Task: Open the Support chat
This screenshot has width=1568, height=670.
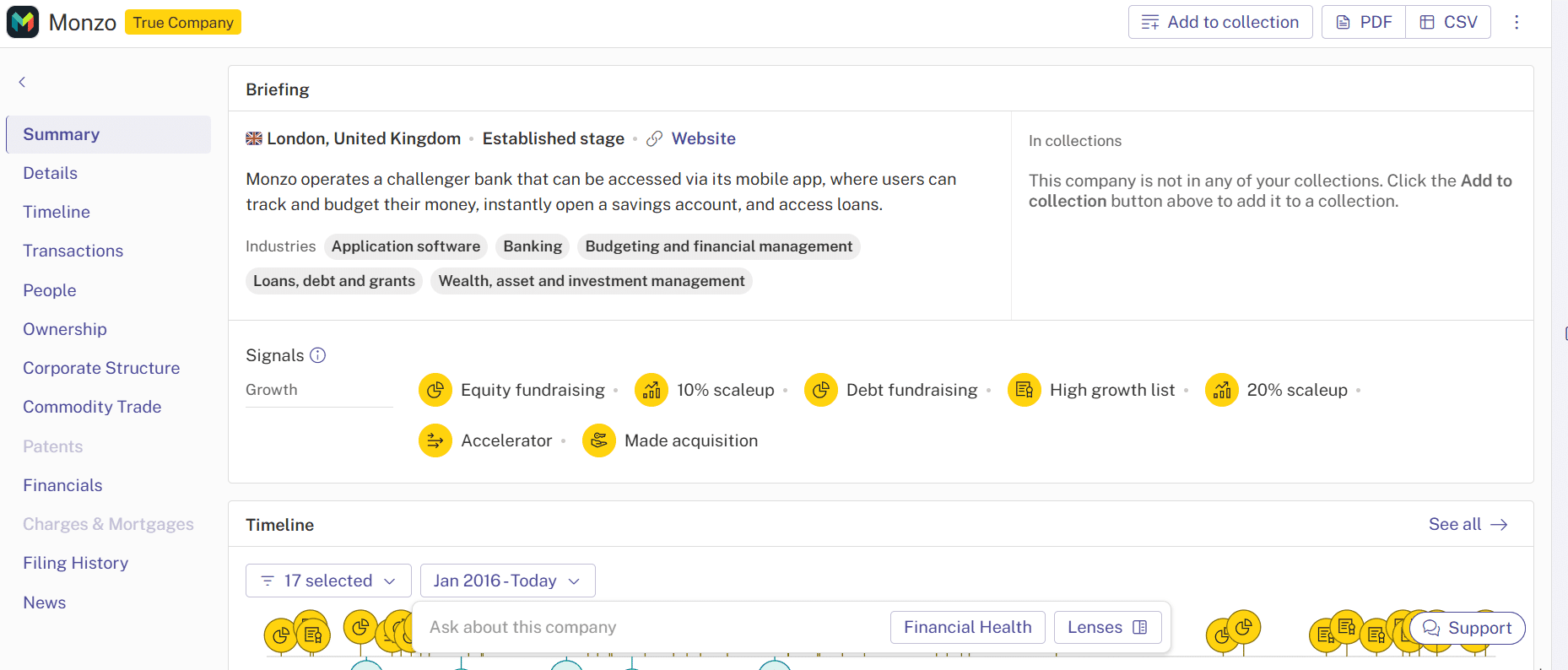Action: click(1467, 628)
